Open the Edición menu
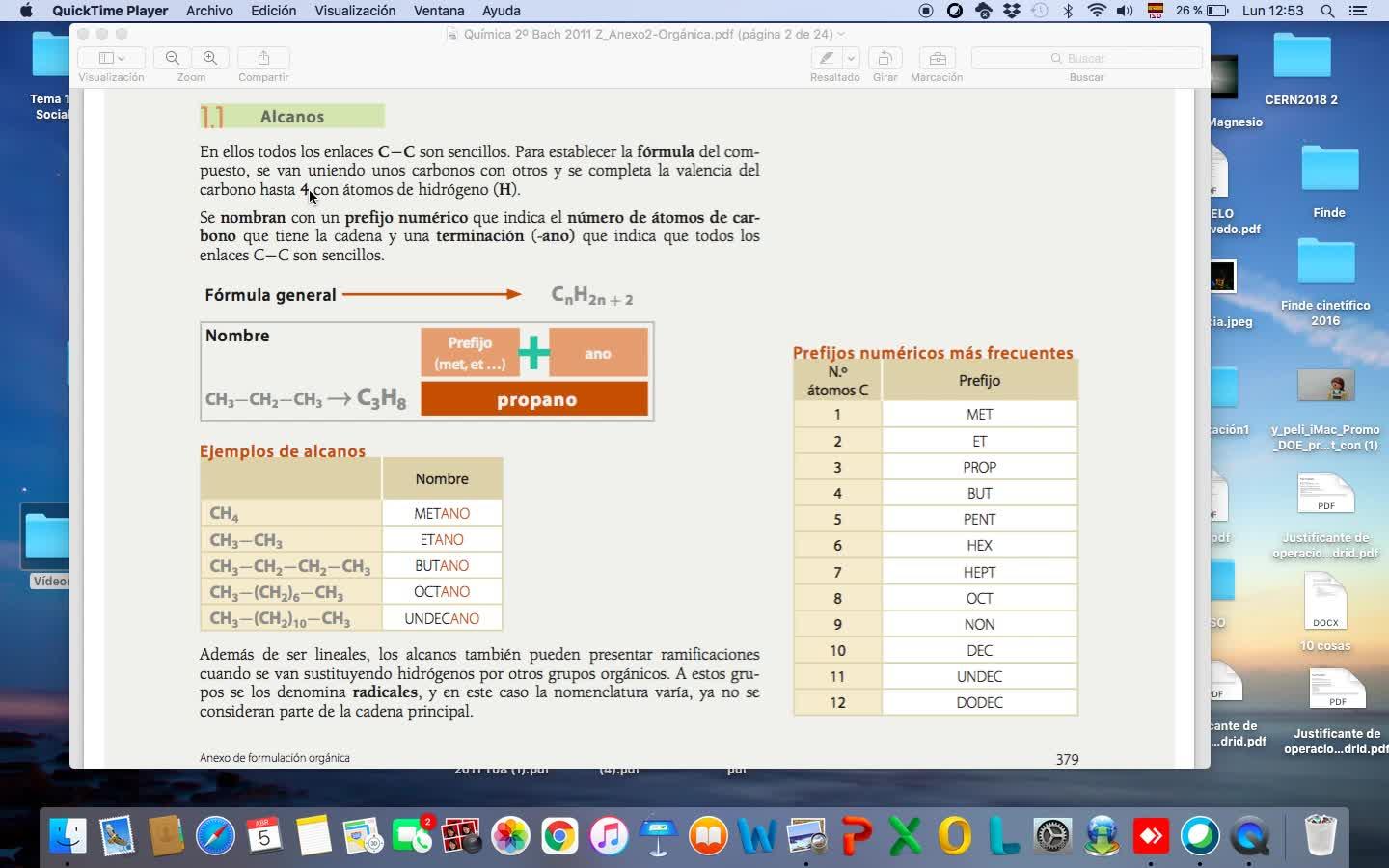The image size is (1389, 868). 274,11
